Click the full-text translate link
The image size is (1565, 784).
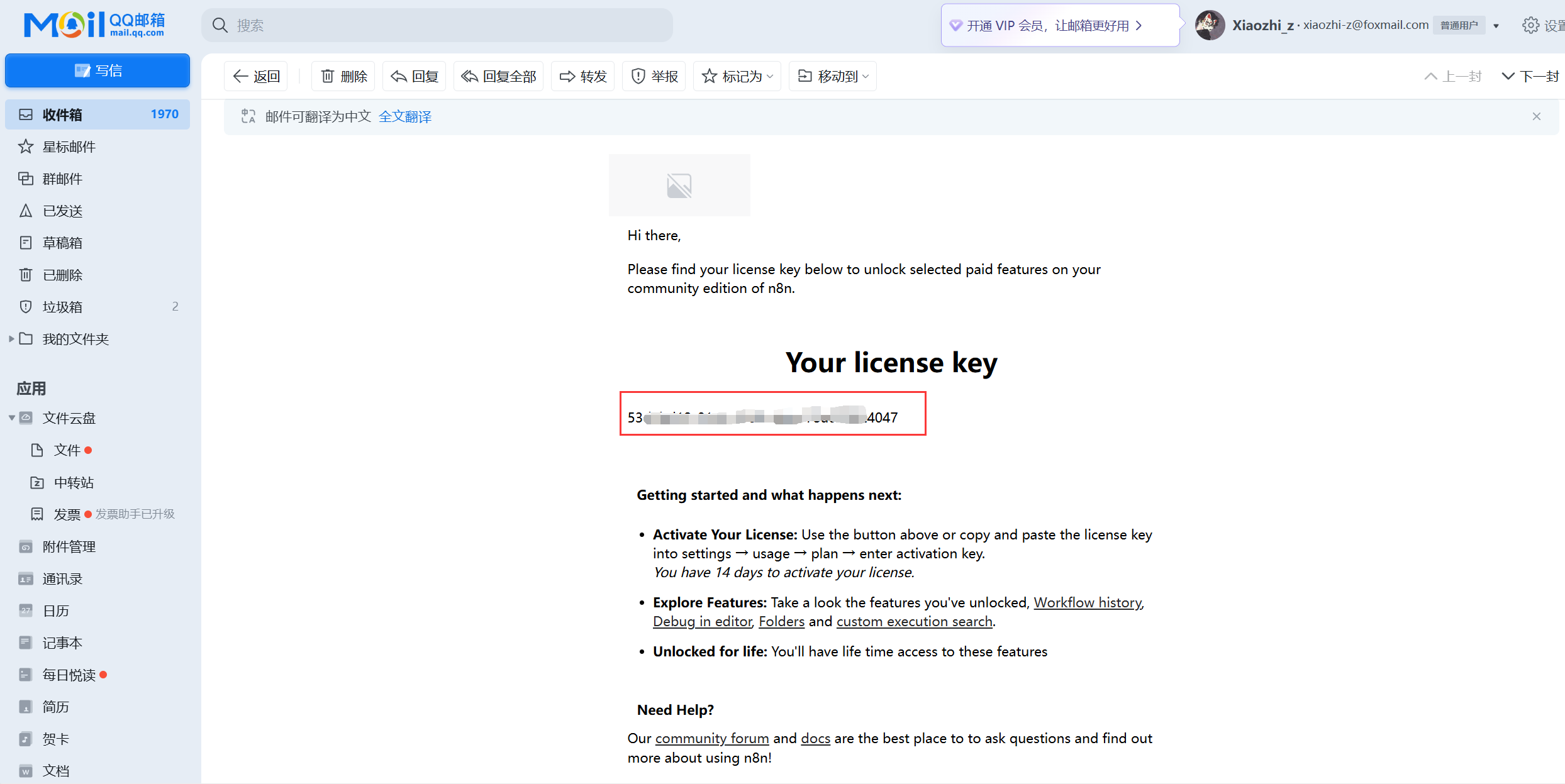point(405,116)
